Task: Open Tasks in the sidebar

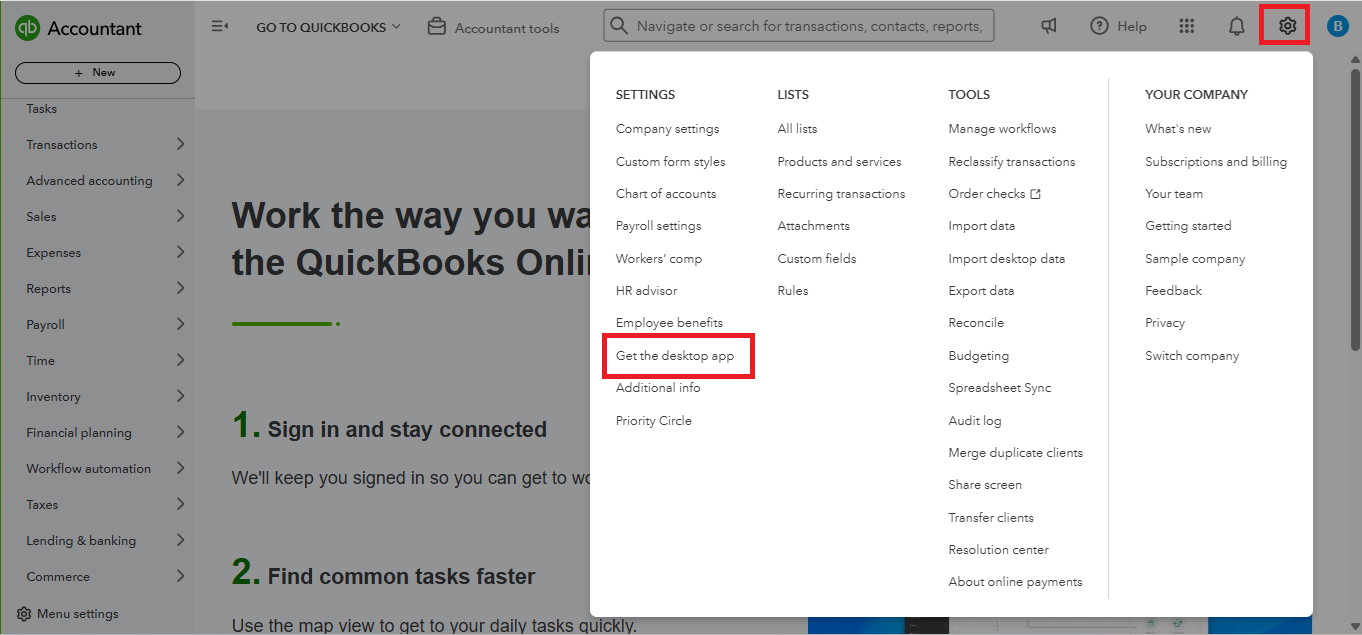Action: point(42,109)
